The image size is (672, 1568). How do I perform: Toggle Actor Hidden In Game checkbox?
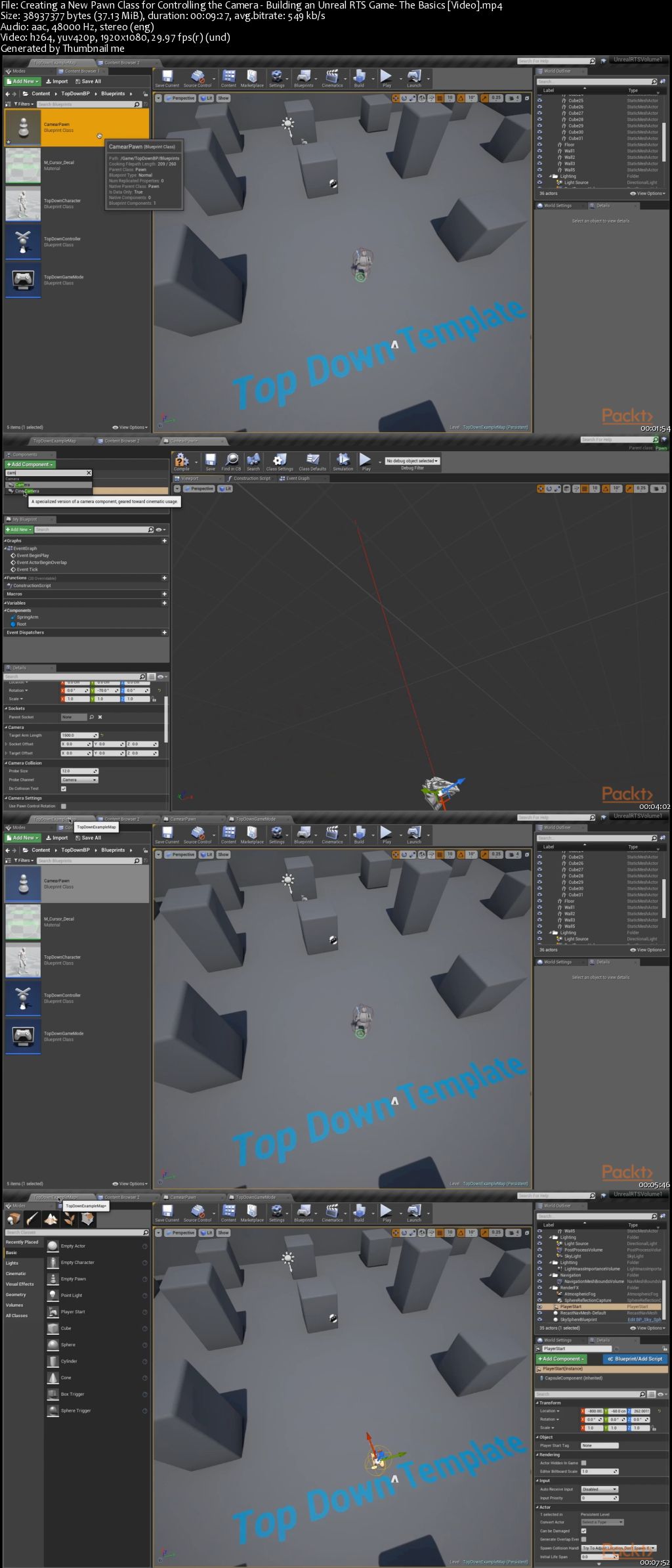(x=583, y=1463)
